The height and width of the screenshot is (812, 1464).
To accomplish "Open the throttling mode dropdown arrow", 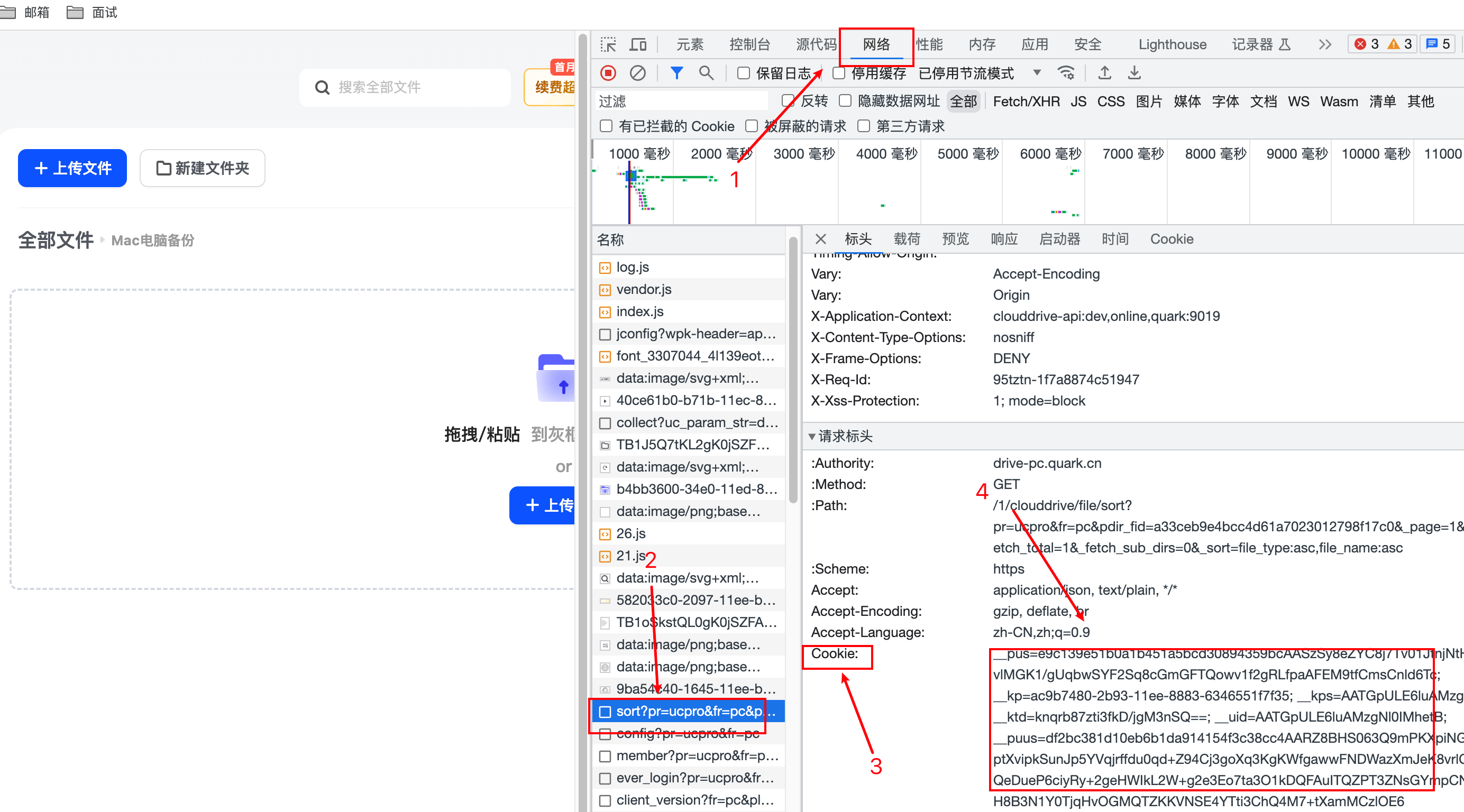I will pos(1037,73).
